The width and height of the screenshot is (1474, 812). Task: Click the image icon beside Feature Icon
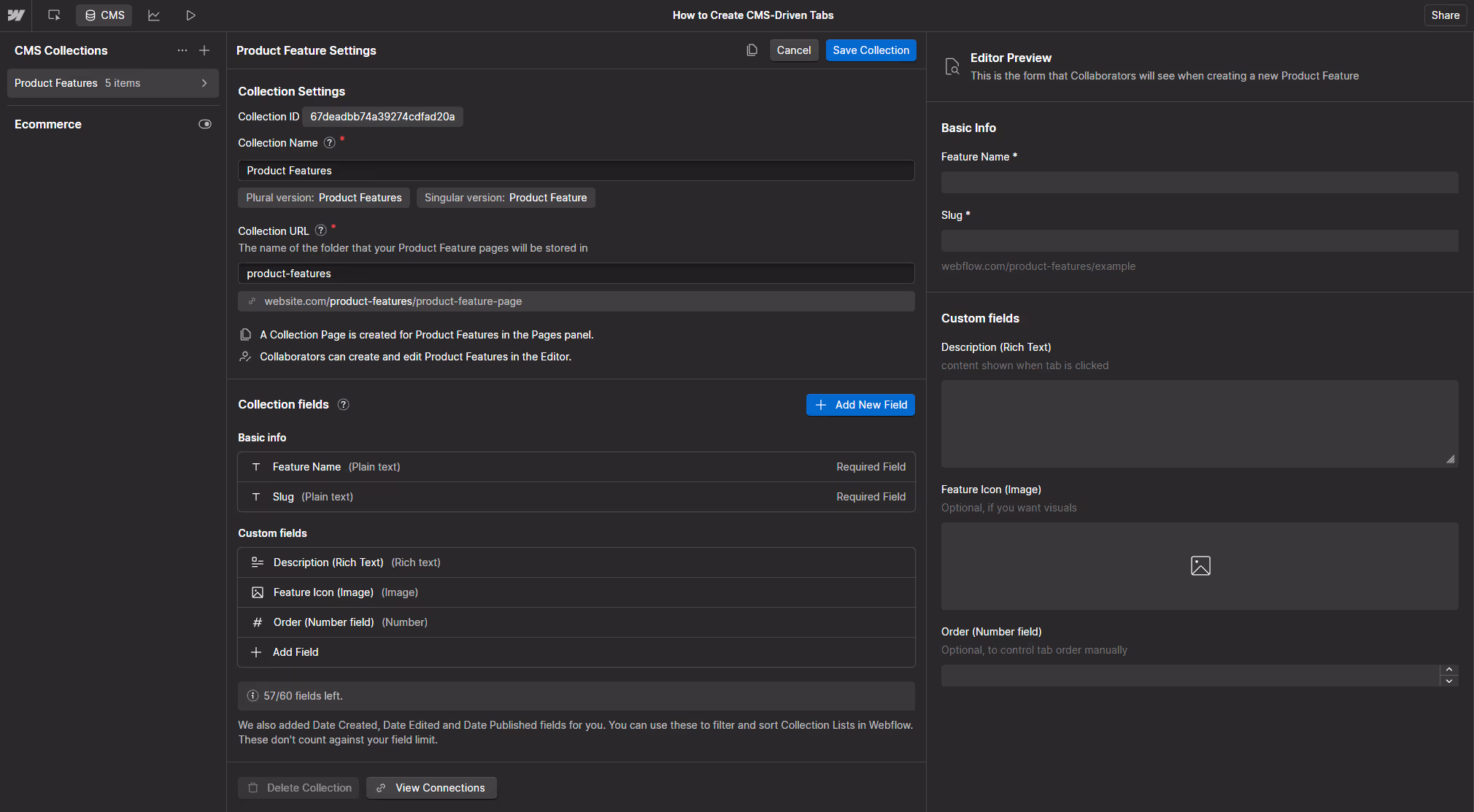pyautogui.click(x=257, y=592)
